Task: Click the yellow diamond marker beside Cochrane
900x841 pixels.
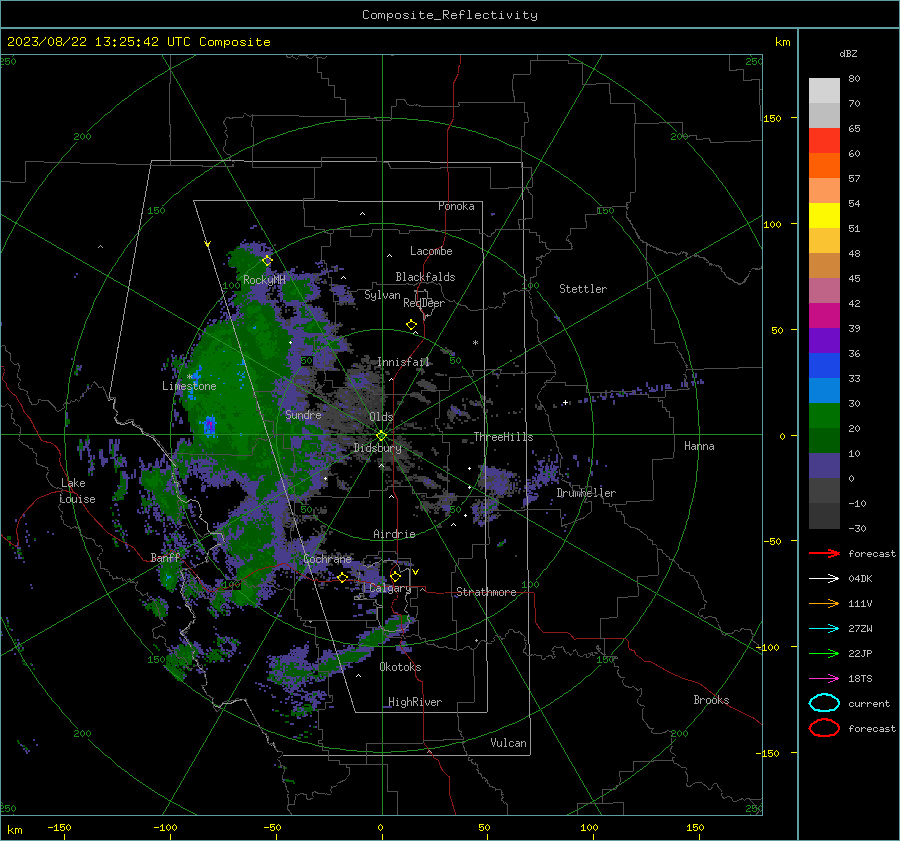Action: [x=343, y=578]
